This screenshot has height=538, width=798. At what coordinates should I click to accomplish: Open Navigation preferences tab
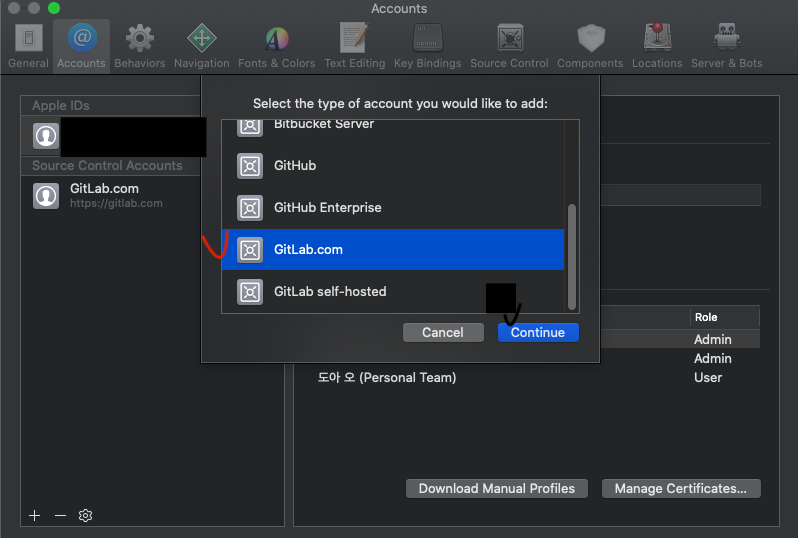(x=202, y=47)
